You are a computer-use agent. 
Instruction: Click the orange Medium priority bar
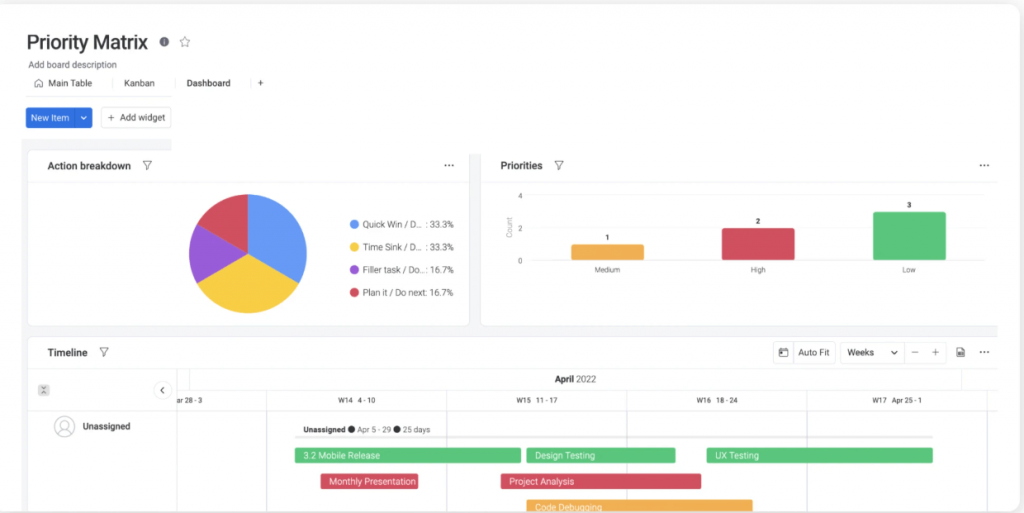[607, 253]
